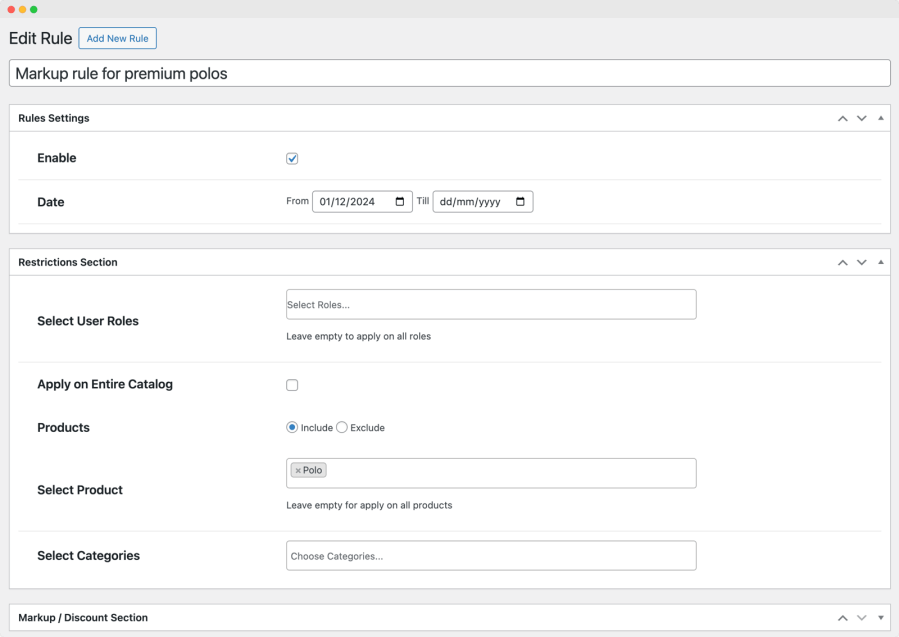Image resolution: width=899 pixels, height=637 pixels.
Task: Check Apply on Entire Catalog box
Action: pos(292,385)
